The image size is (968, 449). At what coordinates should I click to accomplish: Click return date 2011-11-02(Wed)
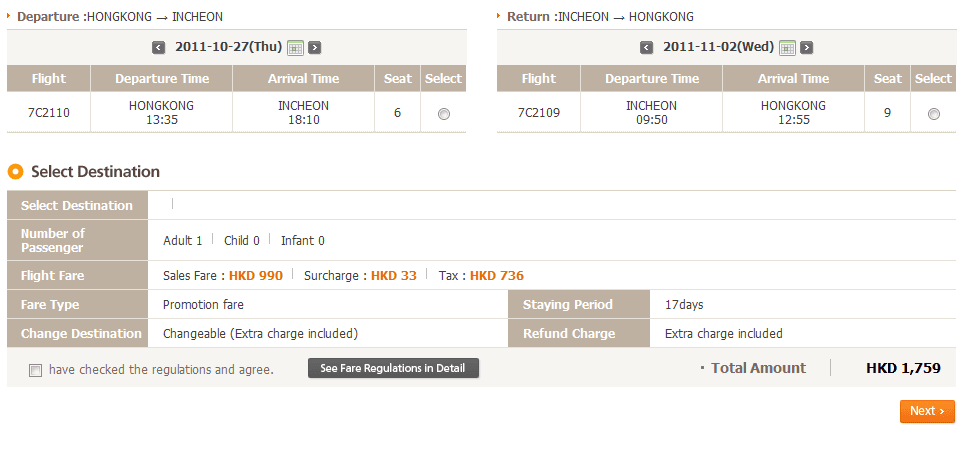718,47
